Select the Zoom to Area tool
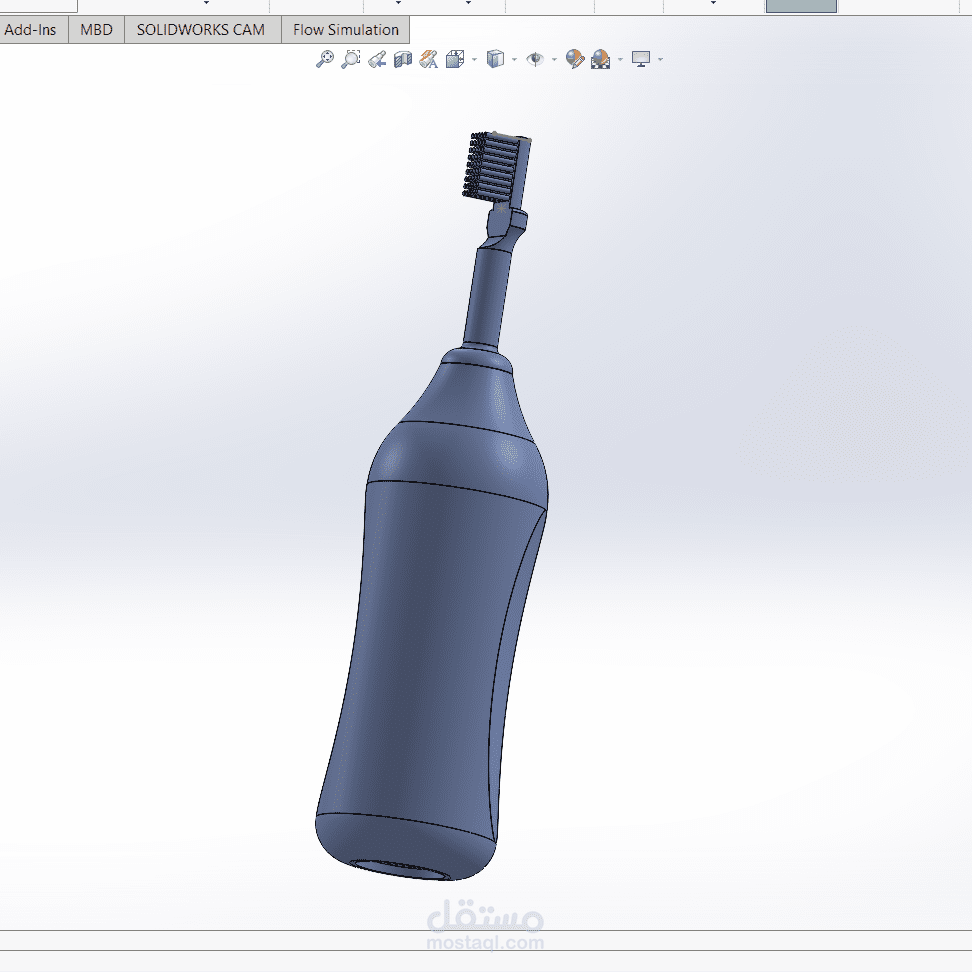972x972 pixels. point(351,60)
